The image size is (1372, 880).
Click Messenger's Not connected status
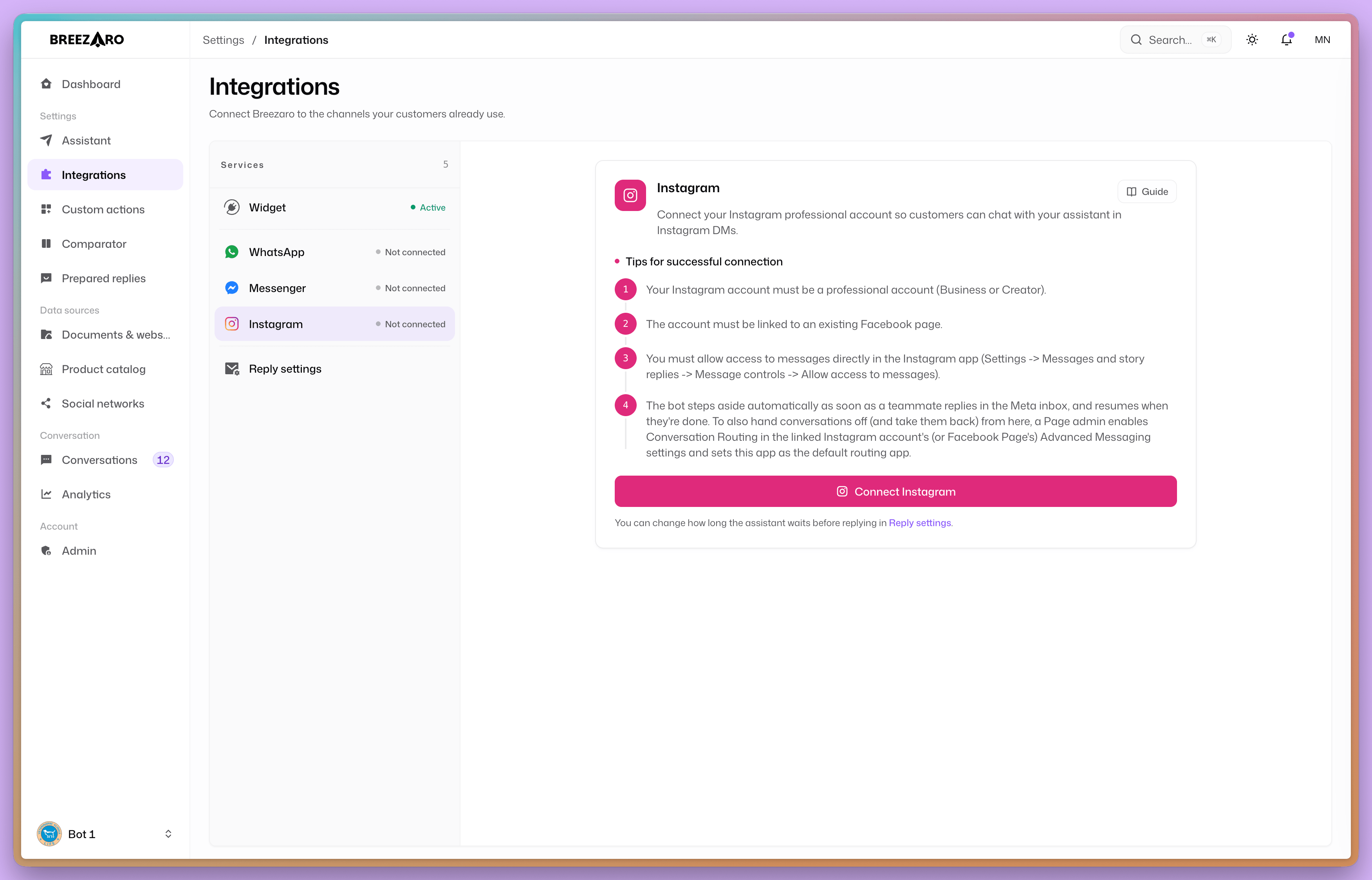(x=410, y=287)
